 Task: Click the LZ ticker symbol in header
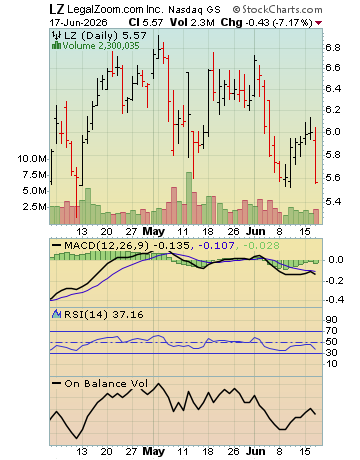56,9
